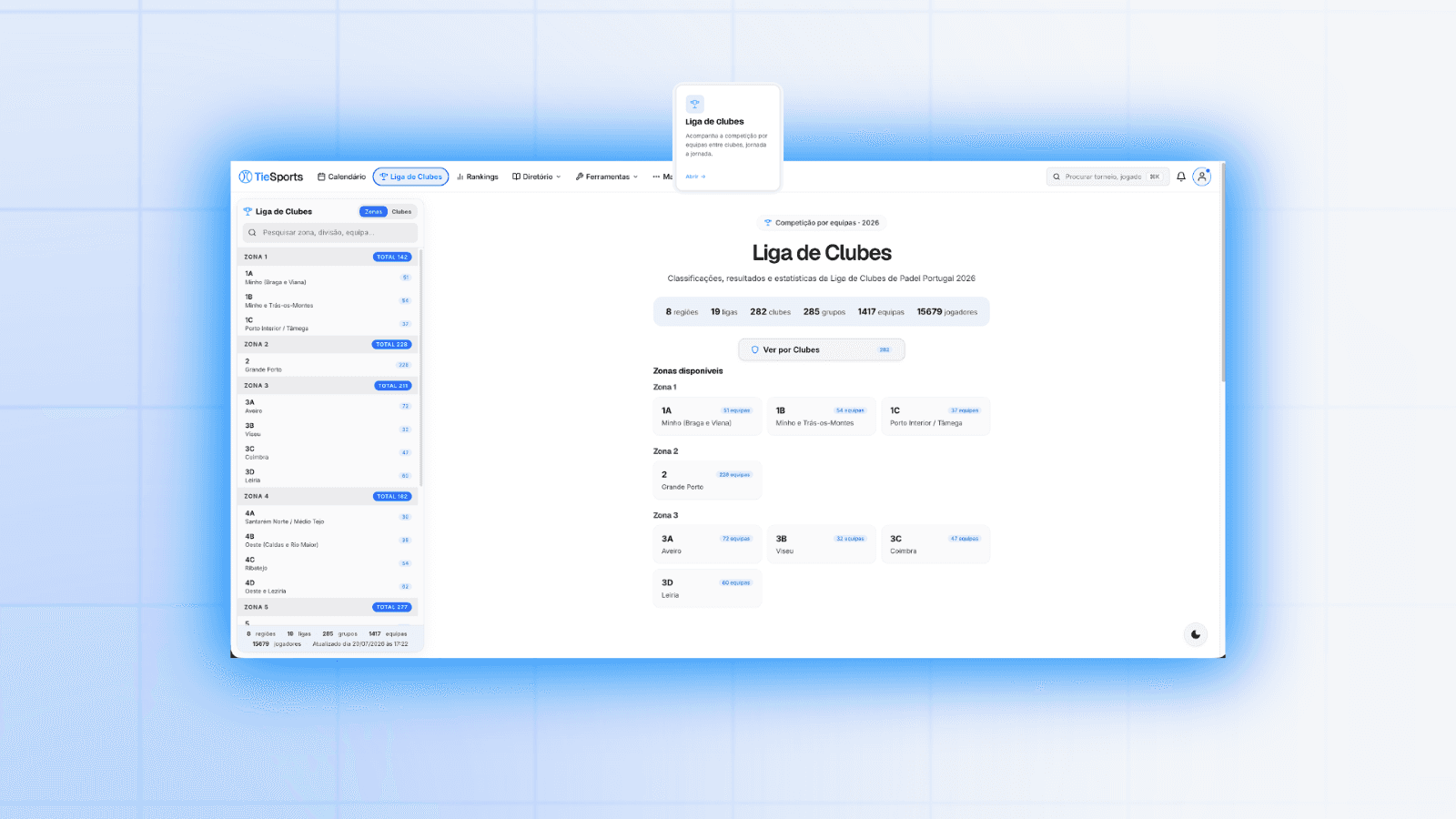Select the Liga de Clubes nav tab

click(411, 177)
